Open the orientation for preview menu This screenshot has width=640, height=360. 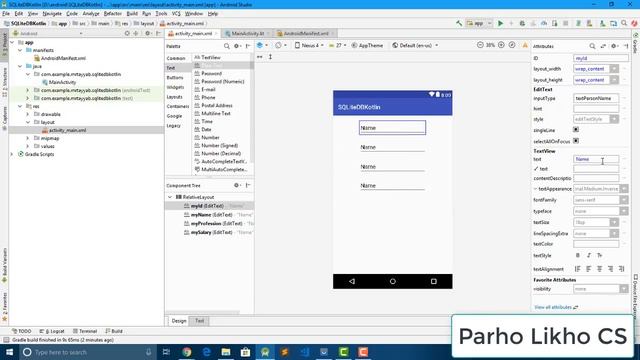280,45
